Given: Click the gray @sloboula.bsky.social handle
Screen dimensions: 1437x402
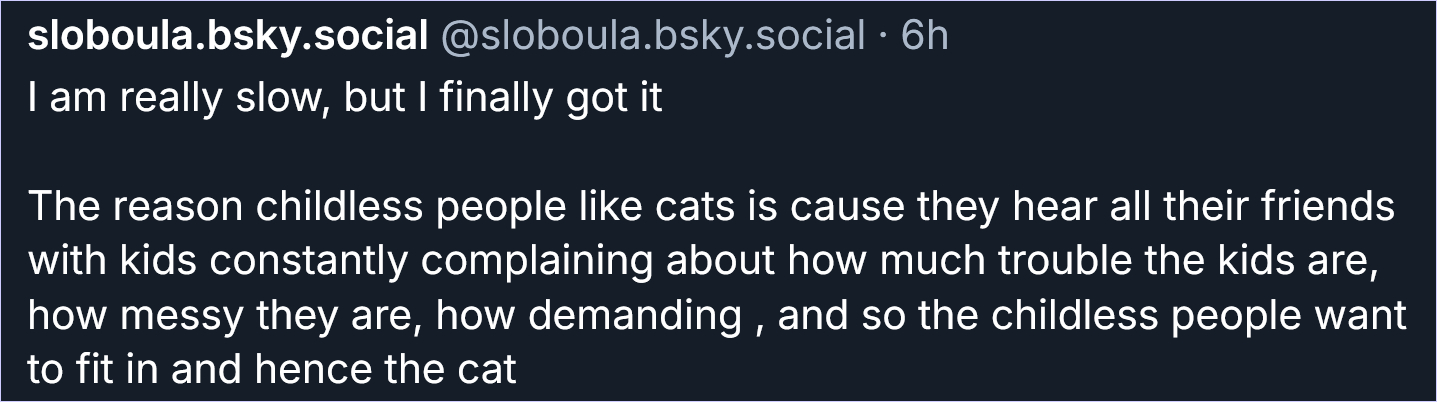Looking at the screenshot, I should [x=653, y=37].
